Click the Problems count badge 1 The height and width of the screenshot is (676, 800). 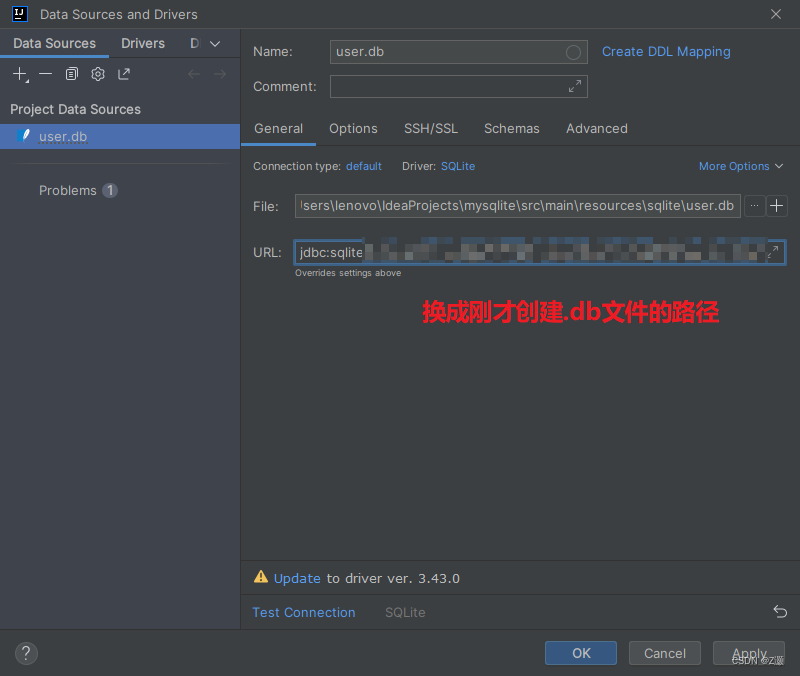[110, 190]
